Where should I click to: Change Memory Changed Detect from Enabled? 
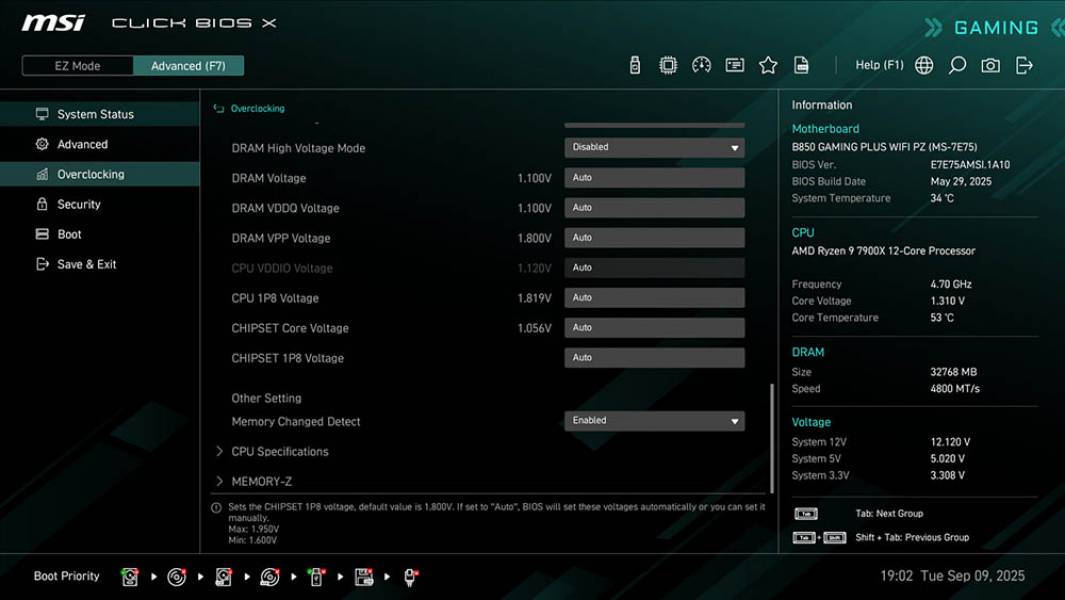(x=654, y=420)
